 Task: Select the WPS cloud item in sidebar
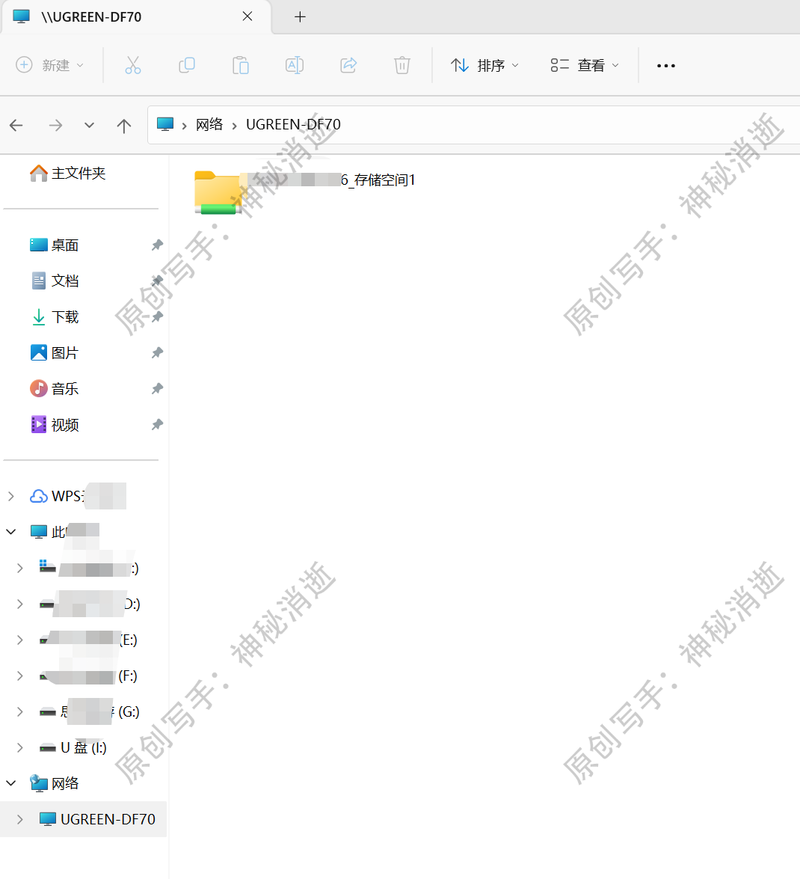77,496
